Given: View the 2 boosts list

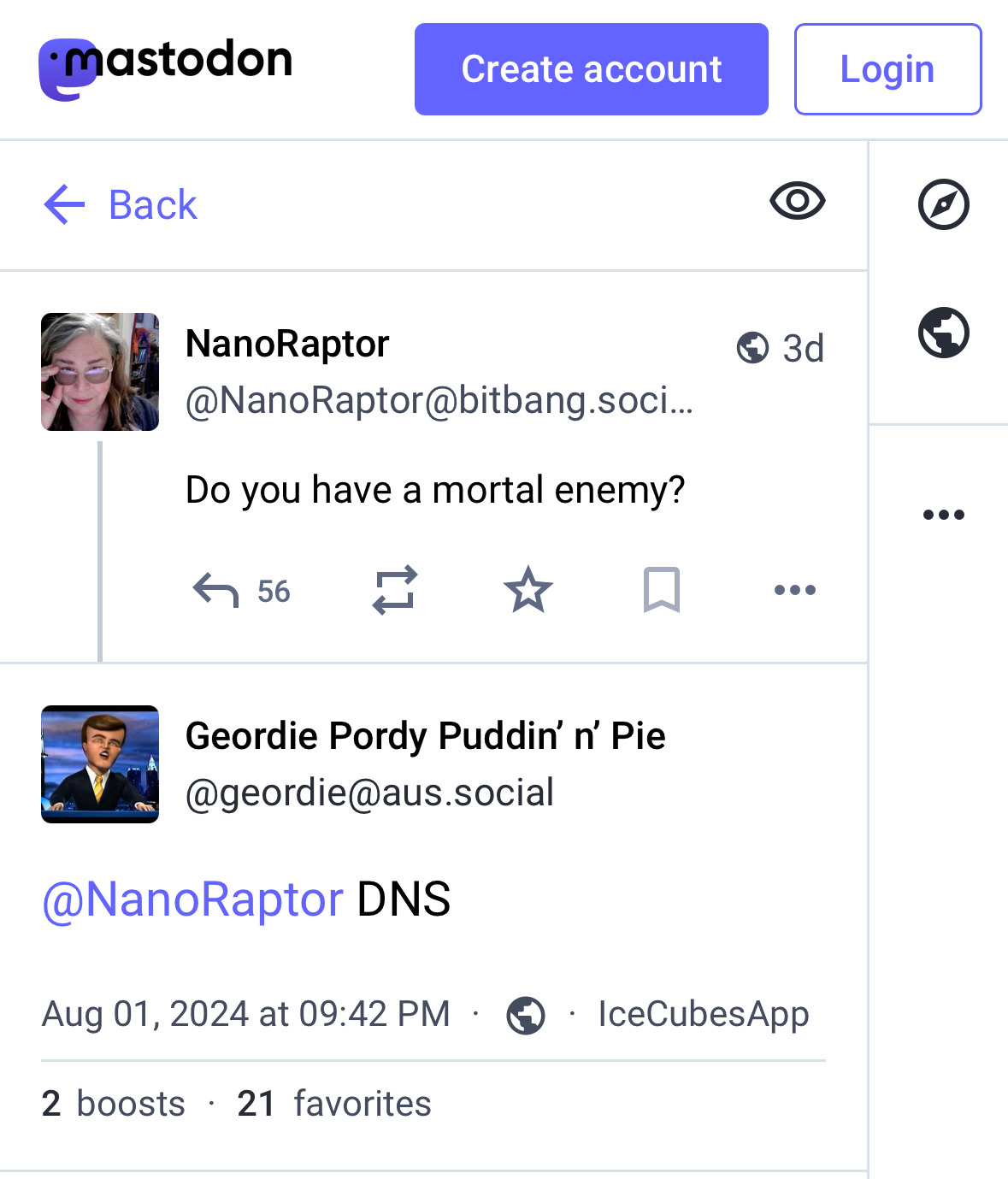Looking at the screenshot, I should [113, 1104].
